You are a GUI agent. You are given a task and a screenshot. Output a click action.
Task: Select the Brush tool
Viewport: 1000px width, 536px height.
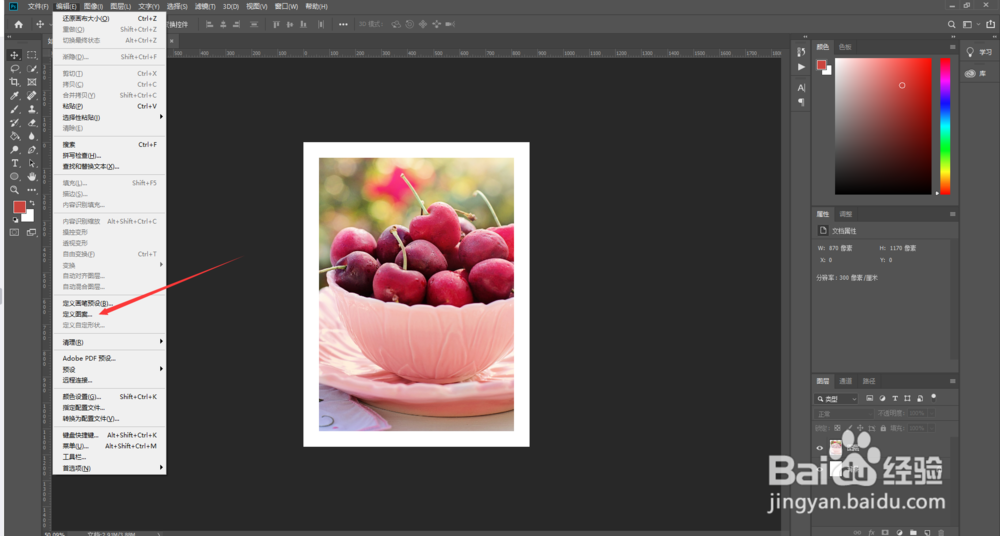coord(15,109)
